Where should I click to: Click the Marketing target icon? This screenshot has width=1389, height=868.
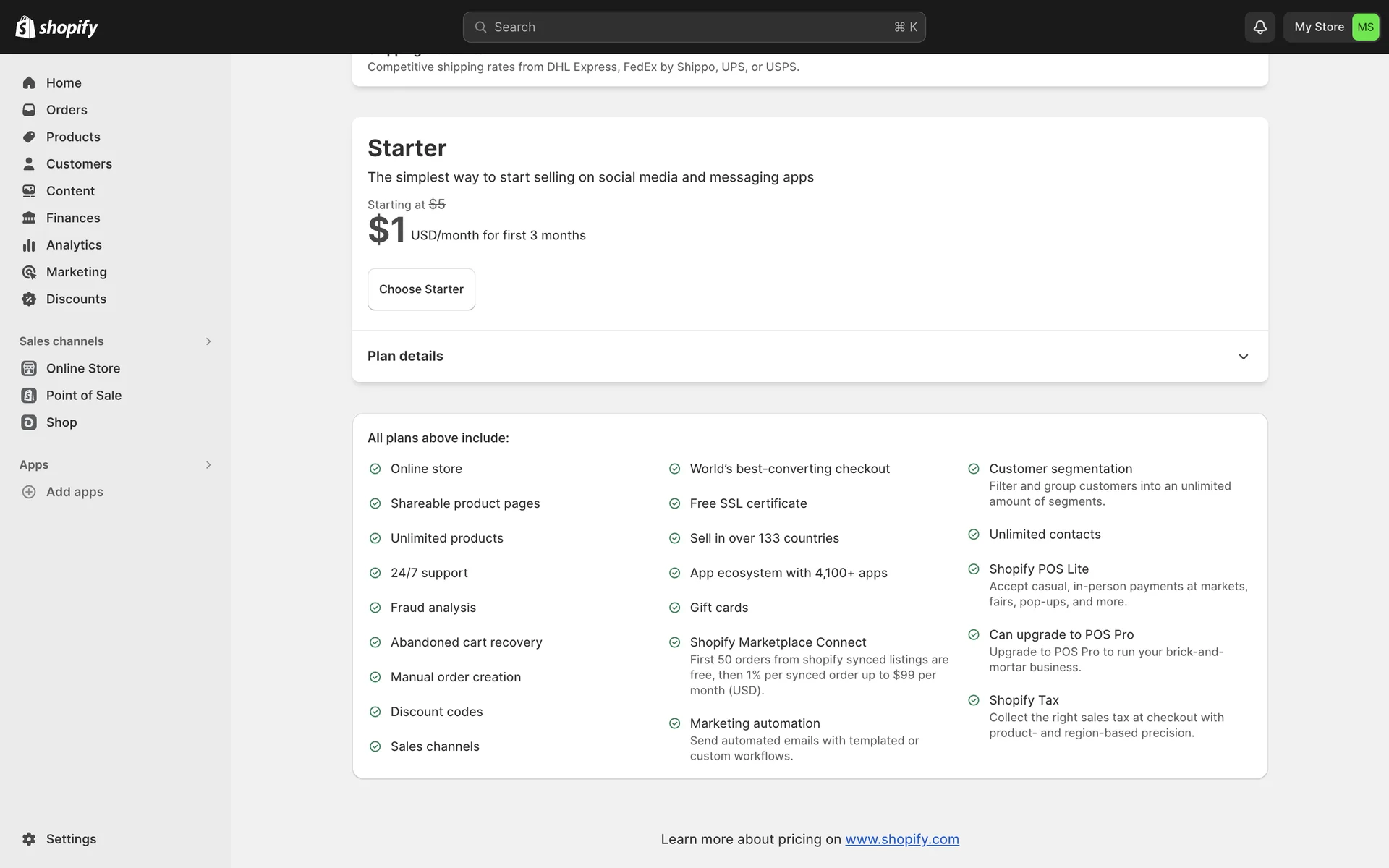click(29, 272)
